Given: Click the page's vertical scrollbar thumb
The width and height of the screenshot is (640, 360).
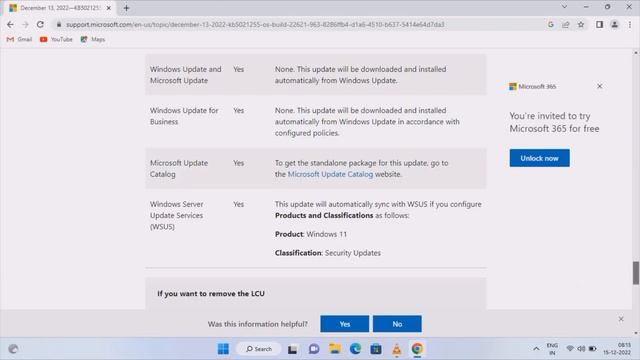Looking at the screenshot, I should click(x=636, y=273).
